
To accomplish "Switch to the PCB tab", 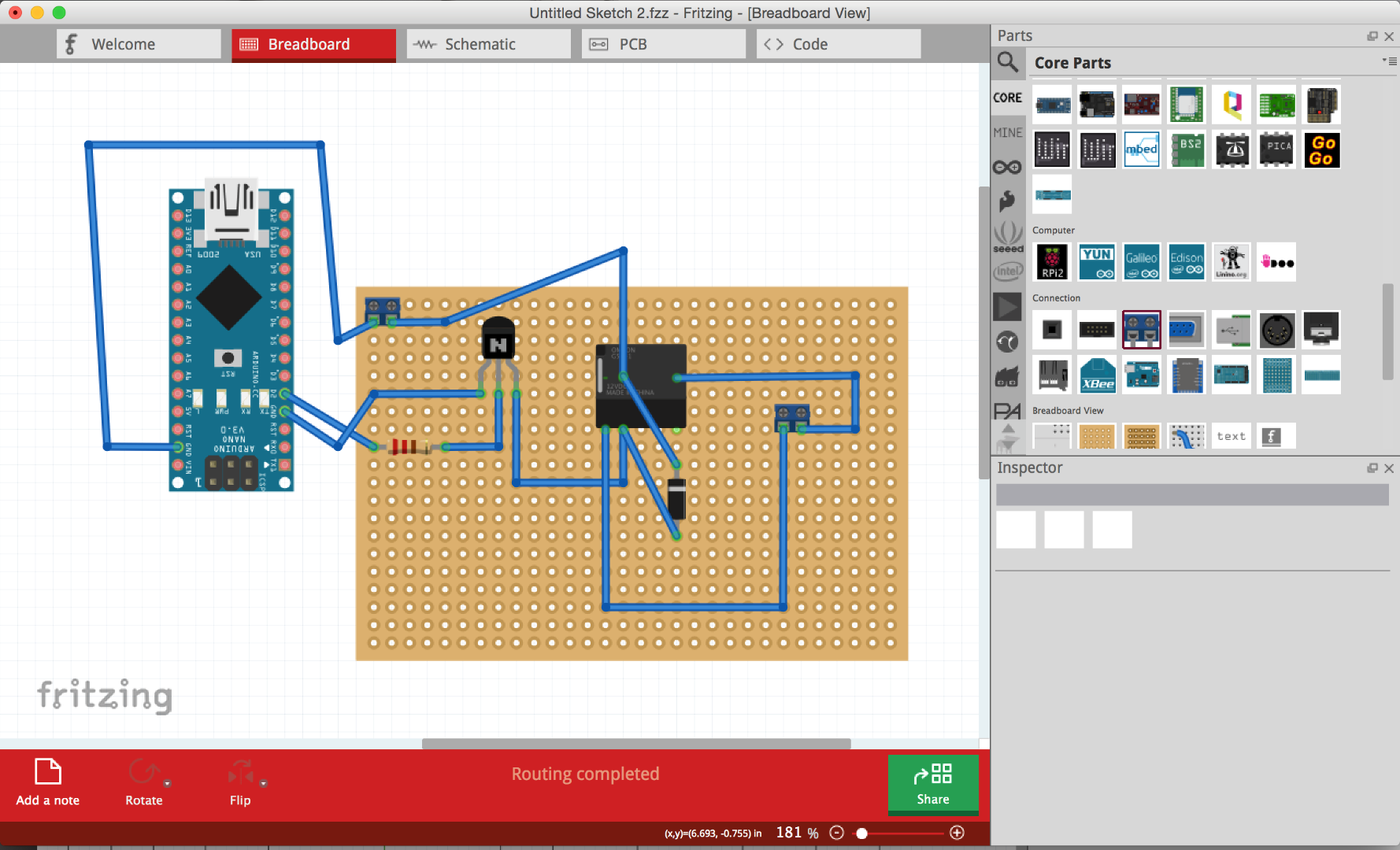I will [663, 44].
